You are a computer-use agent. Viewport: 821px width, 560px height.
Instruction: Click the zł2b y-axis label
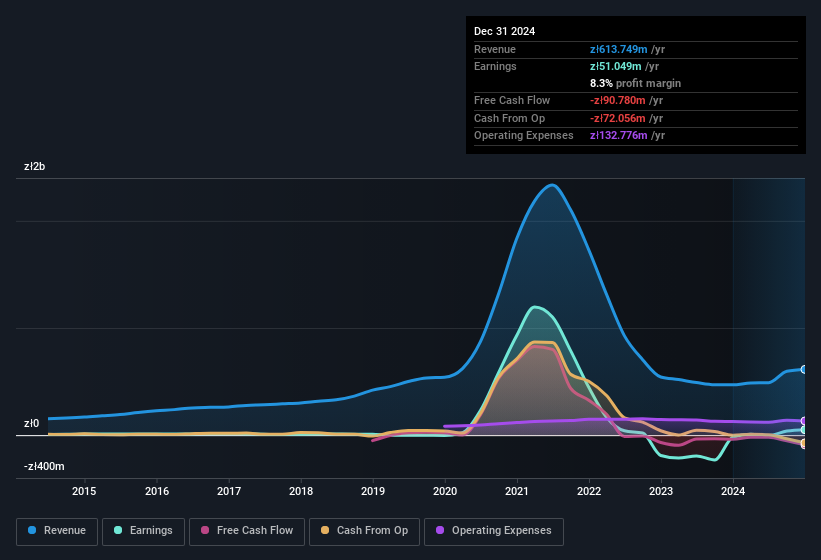35,166
